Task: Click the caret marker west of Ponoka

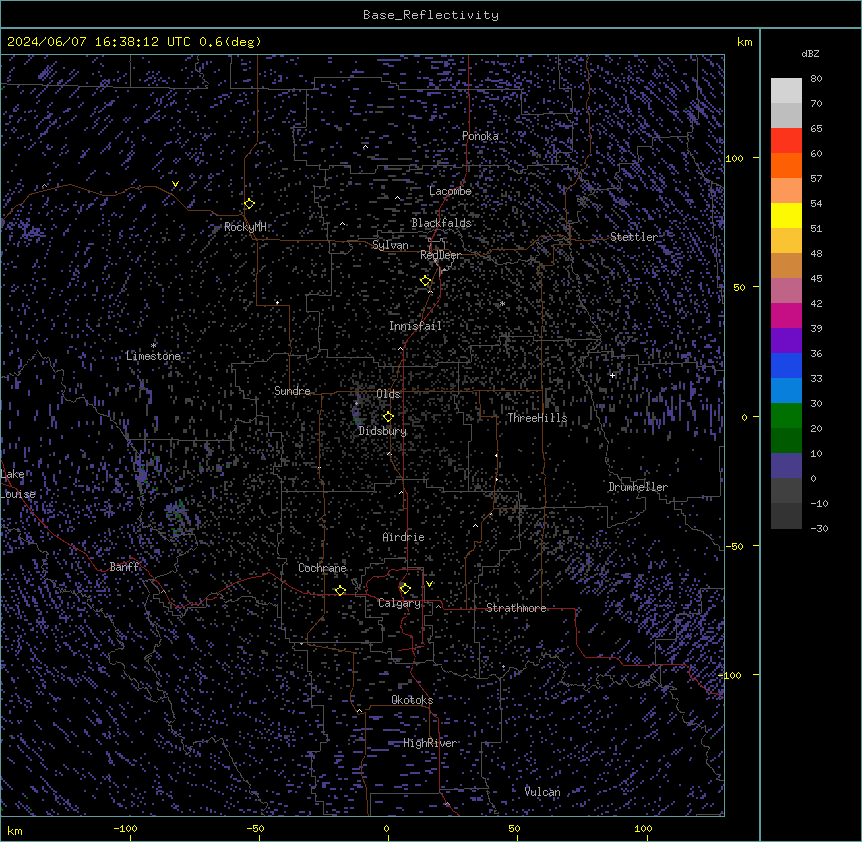Action: coord(365,147)
